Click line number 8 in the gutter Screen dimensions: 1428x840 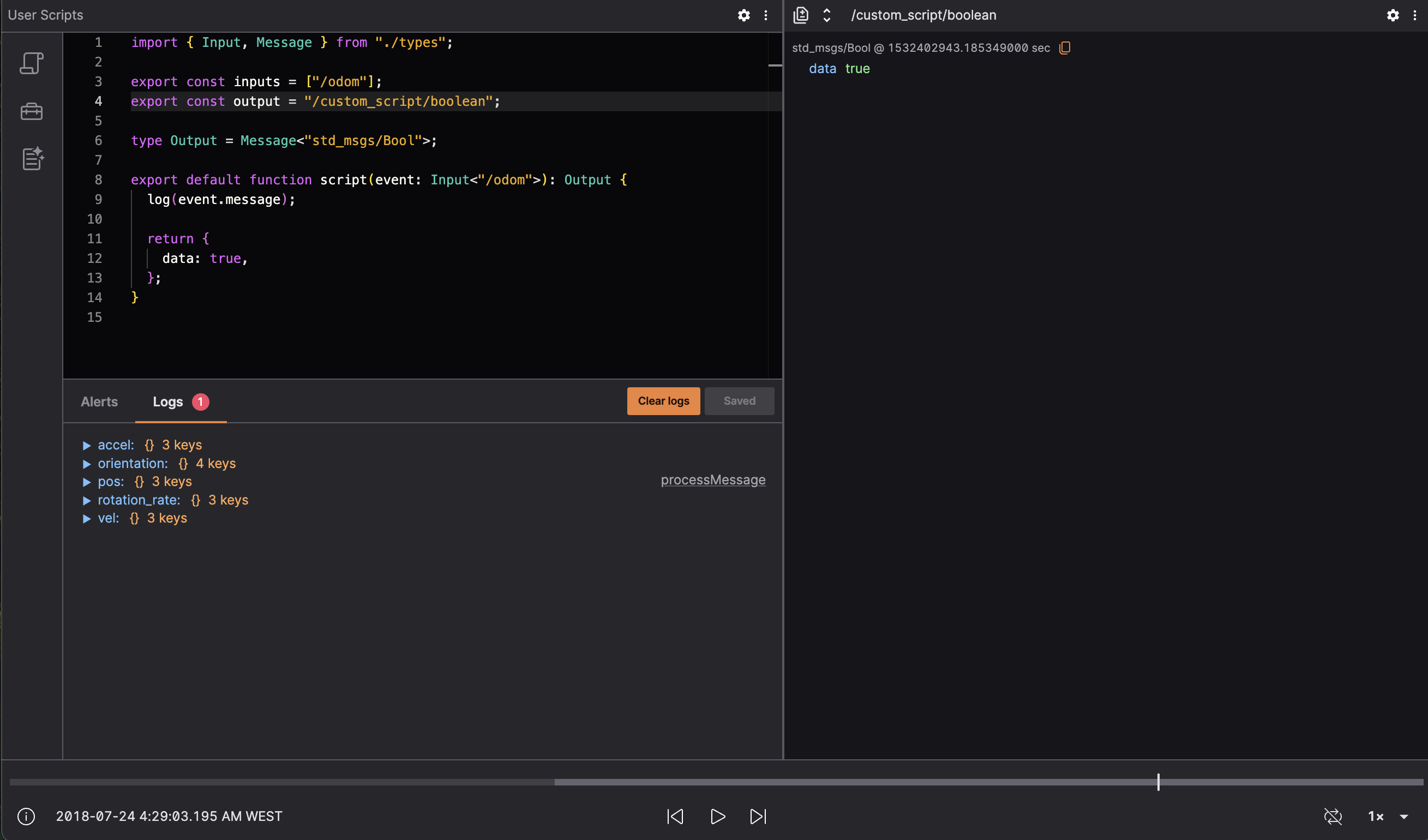click(99, 179)
